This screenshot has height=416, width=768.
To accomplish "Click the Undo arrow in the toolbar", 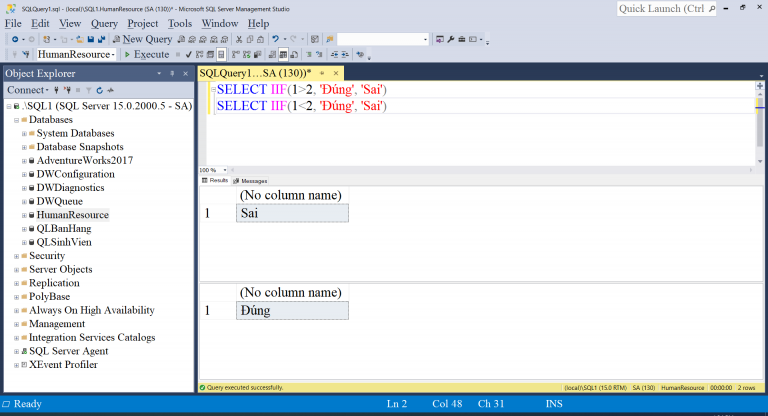I will click(x=276, y=39).
